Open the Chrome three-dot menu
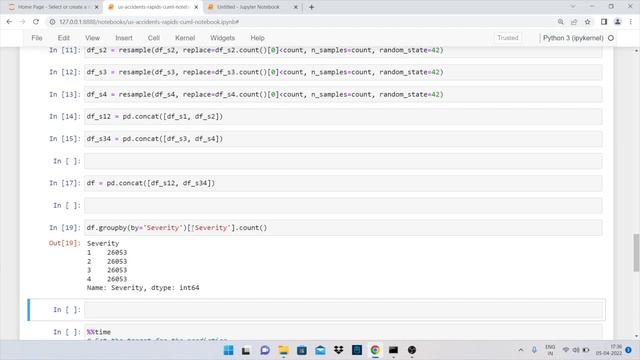 (631, 22)
